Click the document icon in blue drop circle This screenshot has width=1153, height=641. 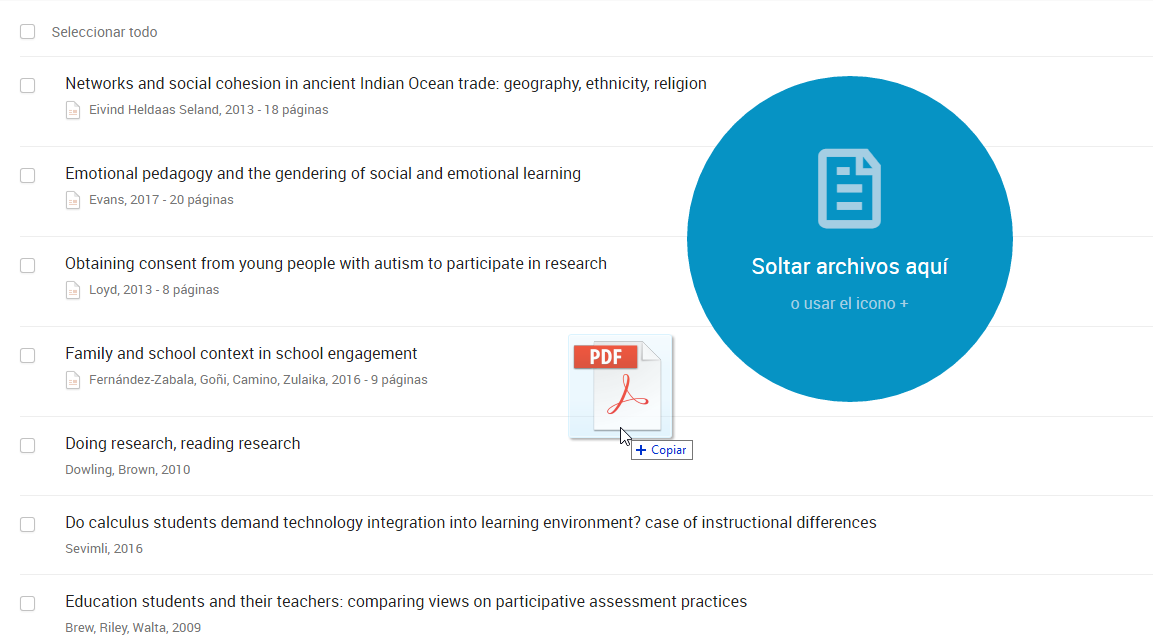tap(849, 188)
